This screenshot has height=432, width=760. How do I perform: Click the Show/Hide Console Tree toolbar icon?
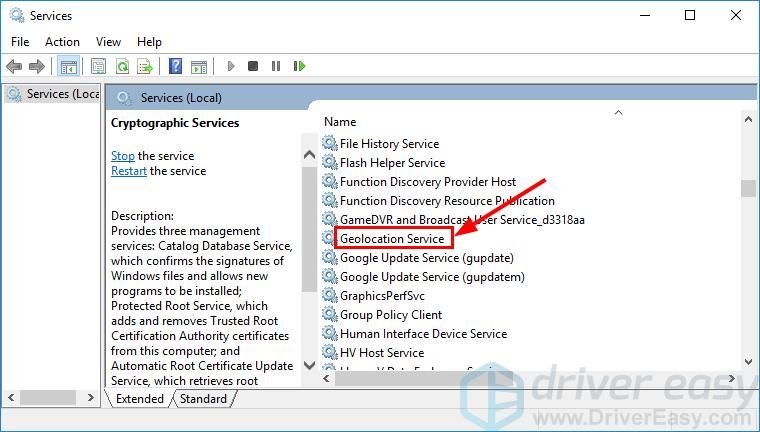click(x=69, y=66)
